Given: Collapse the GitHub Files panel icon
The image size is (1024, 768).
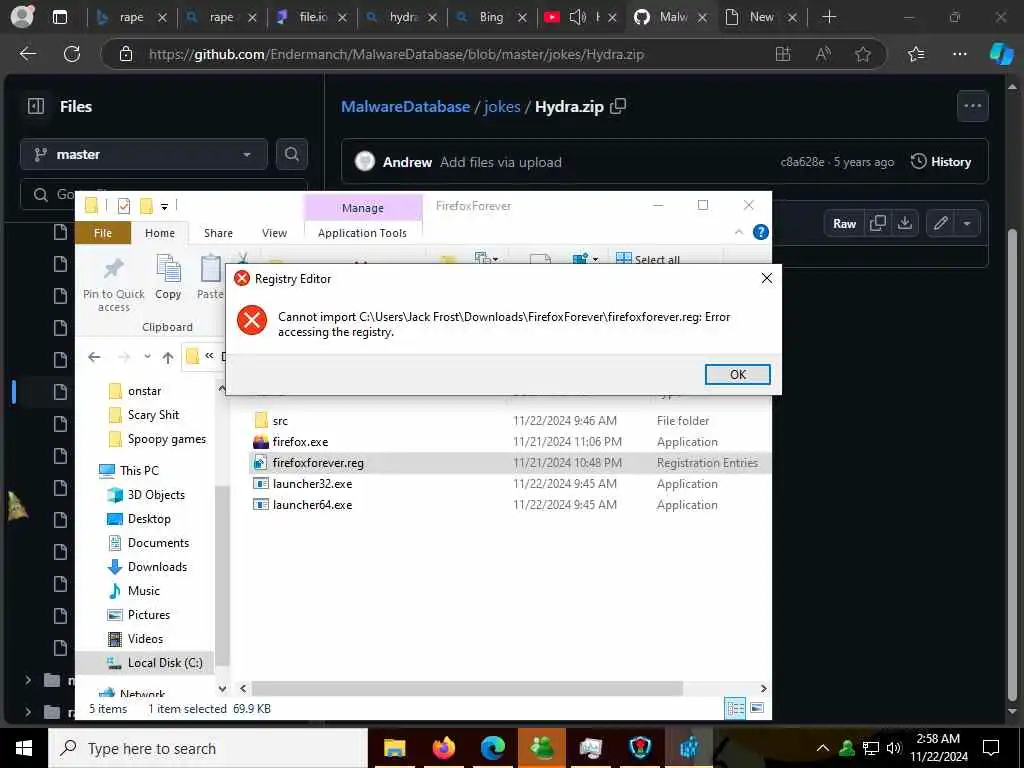Looking at the screenshot, I should pyautogui.click(x=36, y=106).
